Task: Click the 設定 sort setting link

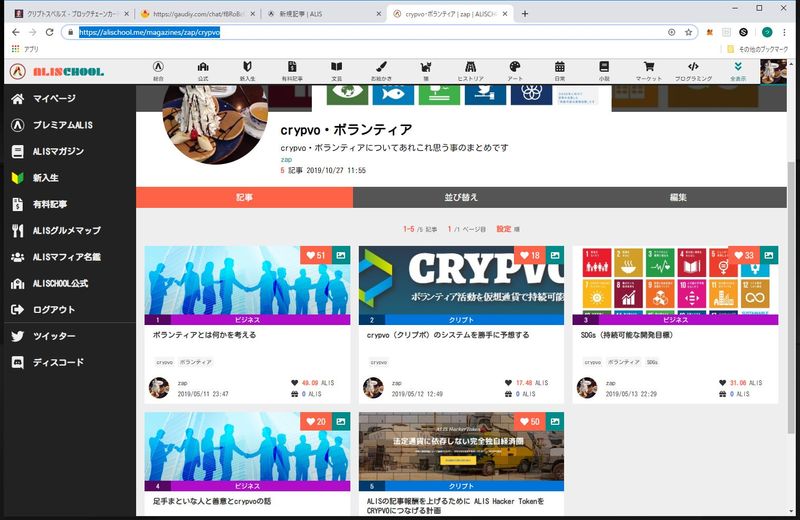Action: pos(504,229)
